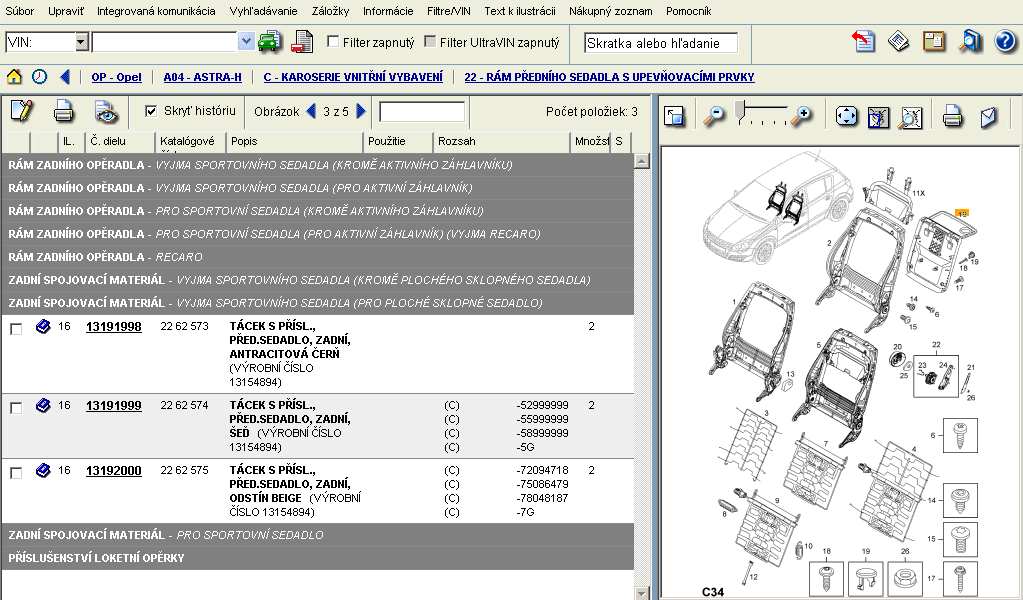The image size is (1023, 600).
Task: Expand the VIN input combo box arrow
Action: (x=246, y=42)
